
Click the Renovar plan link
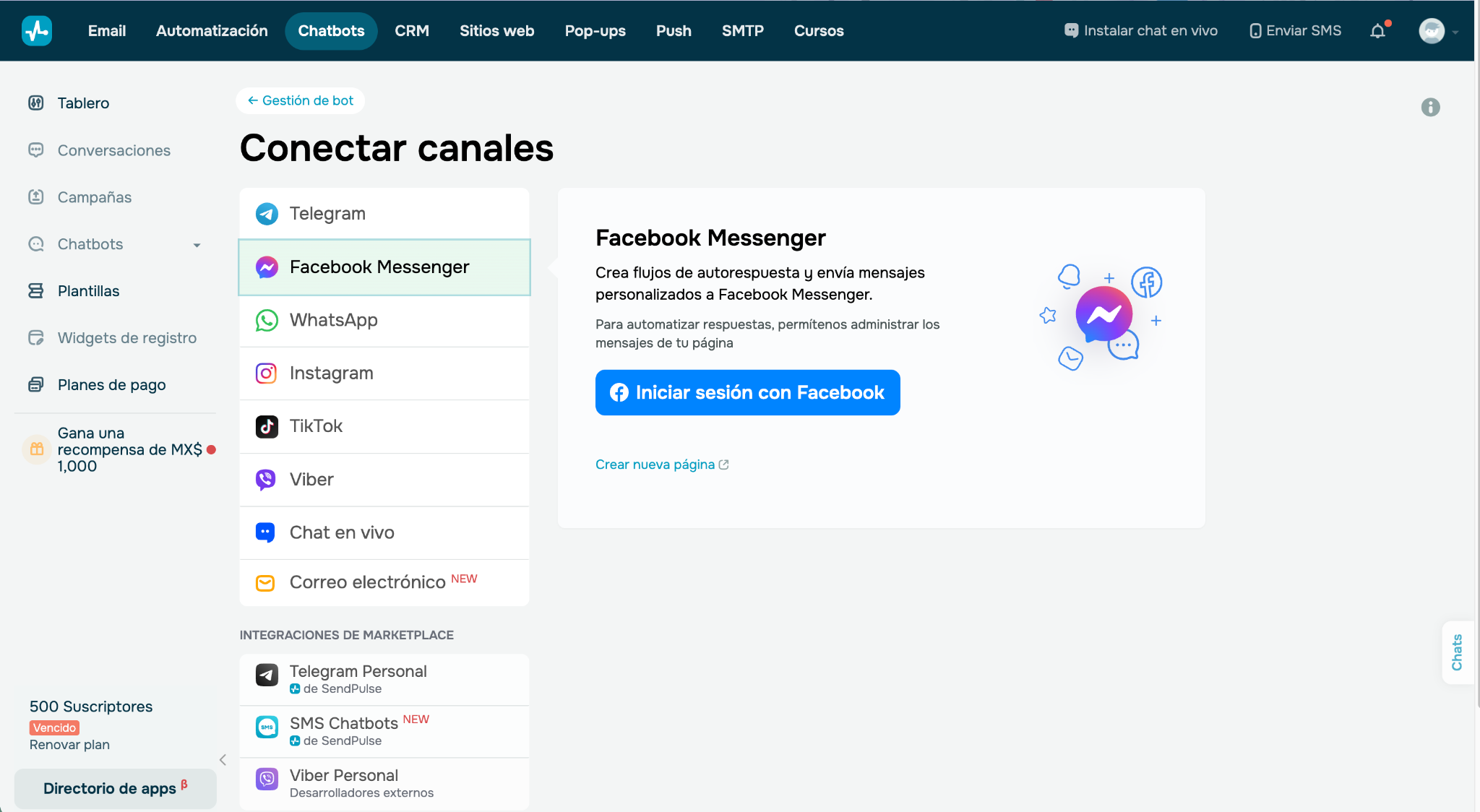coord(69,745)
